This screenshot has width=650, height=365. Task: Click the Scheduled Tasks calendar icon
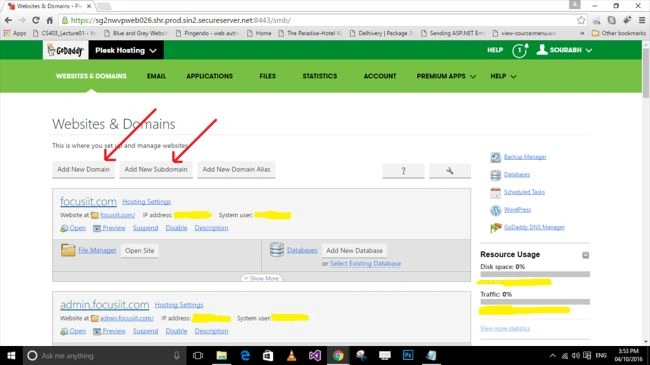(495, 192)
